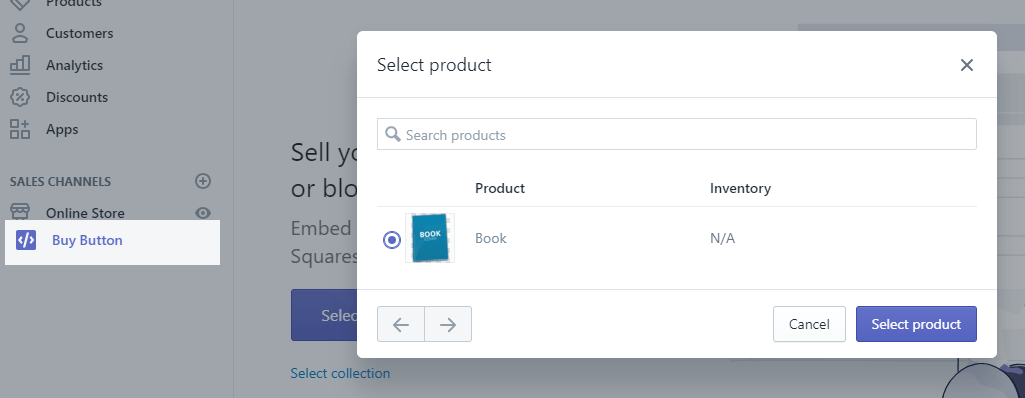Open Discounts in the sidebar
Image resolution: width=1025 pixels, height=398 pixels.
pyautogui.click(x=76, y=97)
